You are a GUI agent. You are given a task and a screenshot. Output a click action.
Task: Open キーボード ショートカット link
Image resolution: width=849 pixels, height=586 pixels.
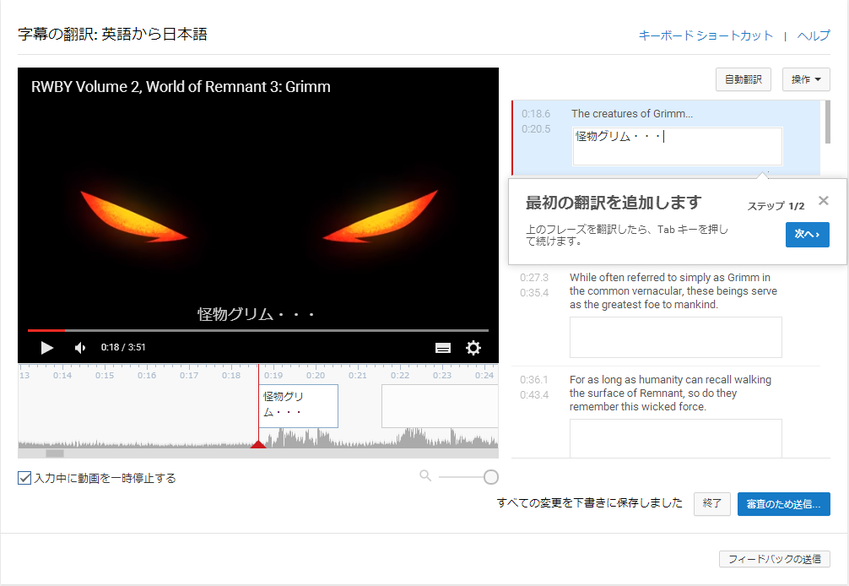coord(706,36)
